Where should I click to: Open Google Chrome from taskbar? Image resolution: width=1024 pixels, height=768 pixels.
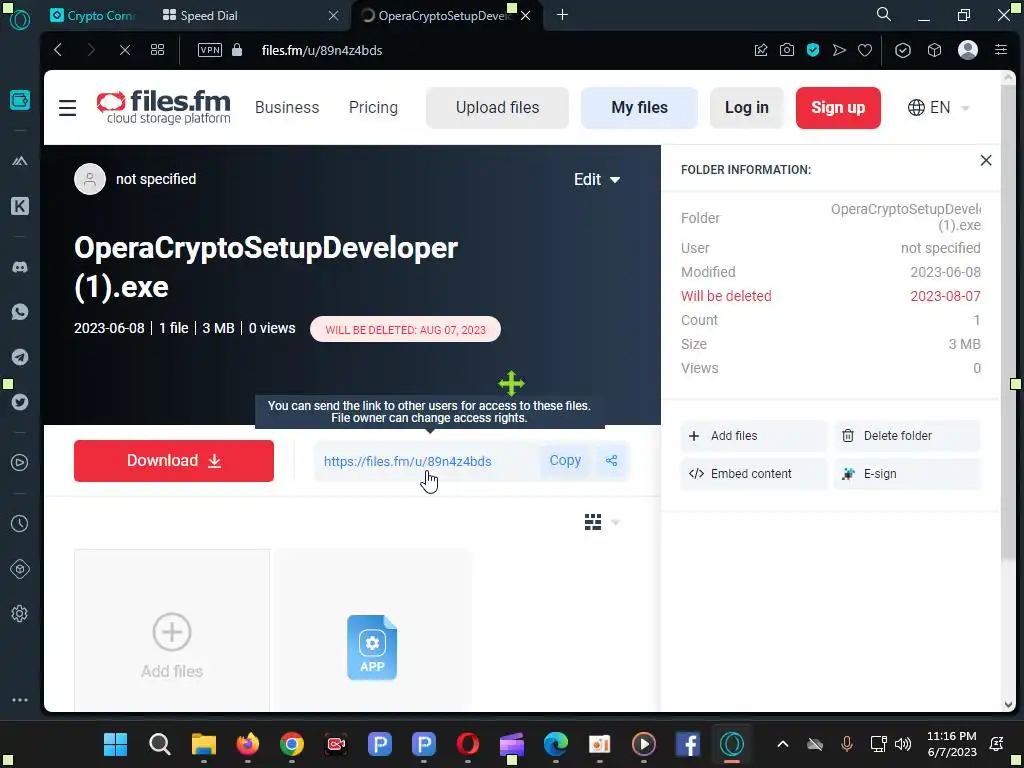[292, 744]
